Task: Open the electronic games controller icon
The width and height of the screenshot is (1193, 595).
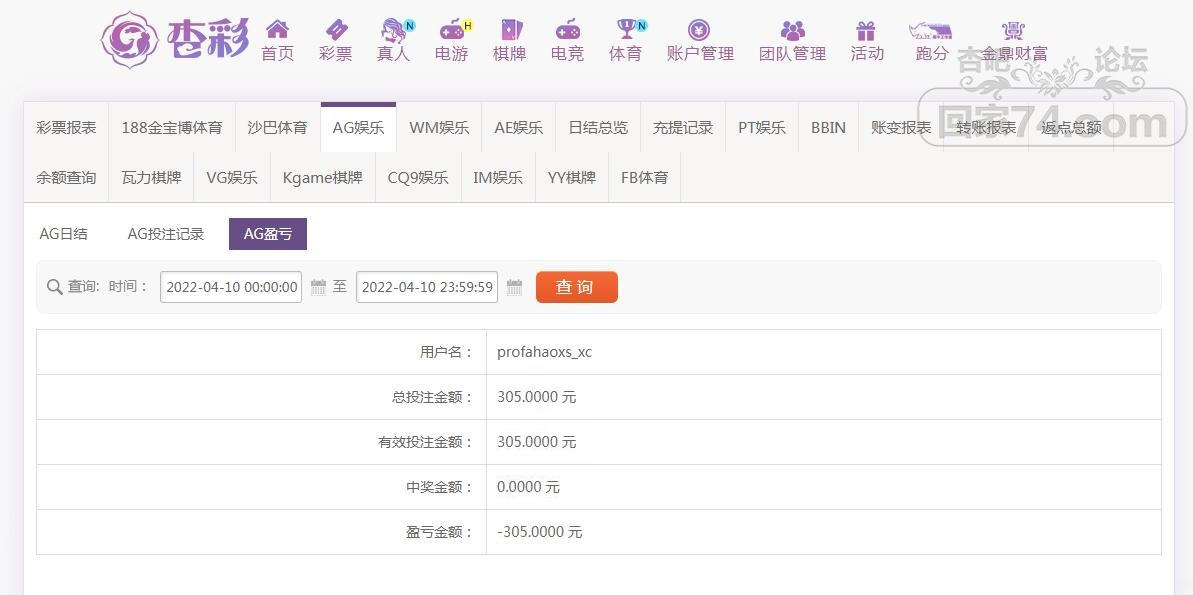Action: coord(452,30)
